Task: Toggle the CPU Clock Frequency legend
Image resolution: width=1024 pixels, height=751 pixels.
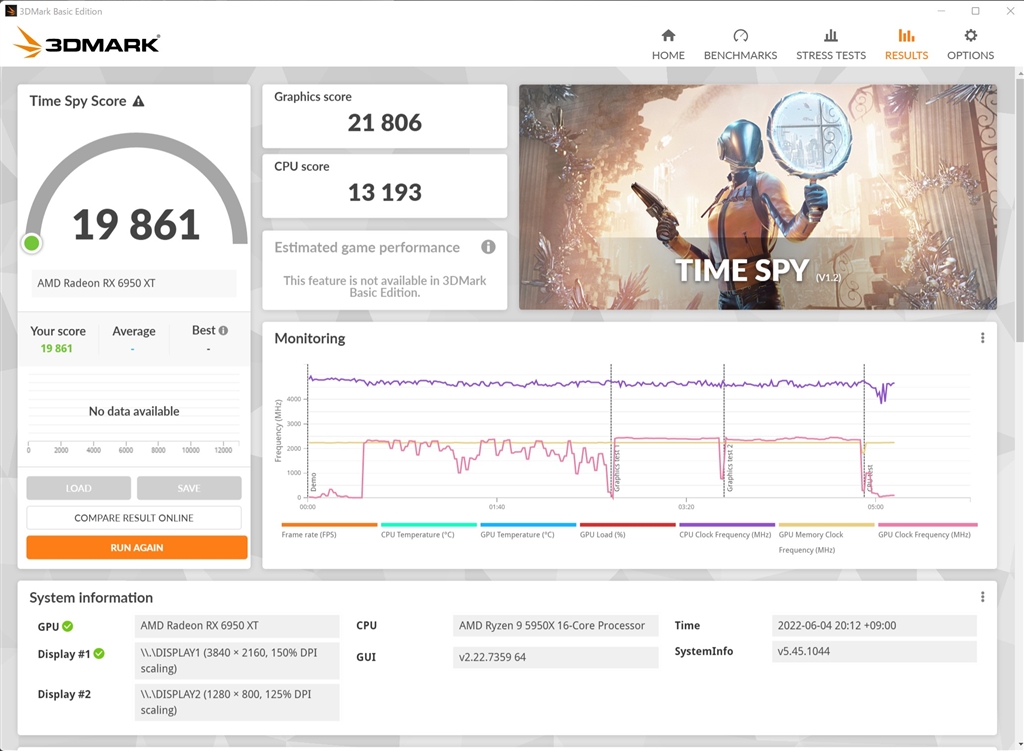Action: tap(727, 530)
